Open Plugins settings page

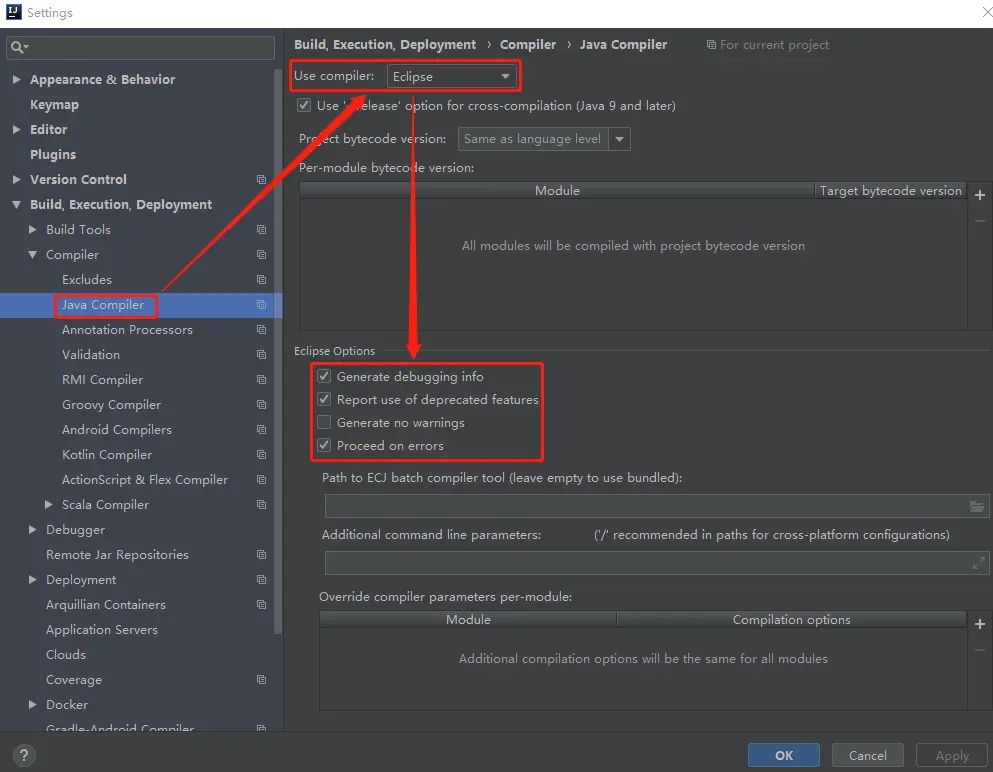pos(53,155)
